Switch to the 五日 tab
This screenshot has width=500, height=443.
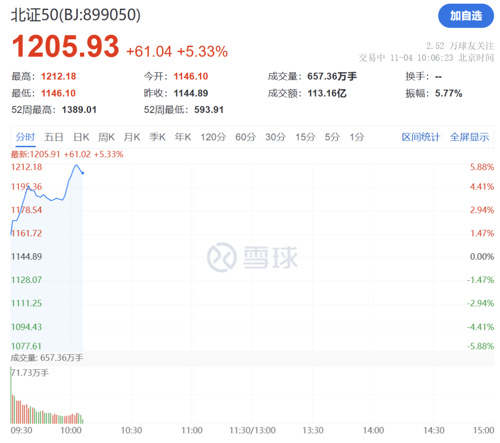point(54,137)
